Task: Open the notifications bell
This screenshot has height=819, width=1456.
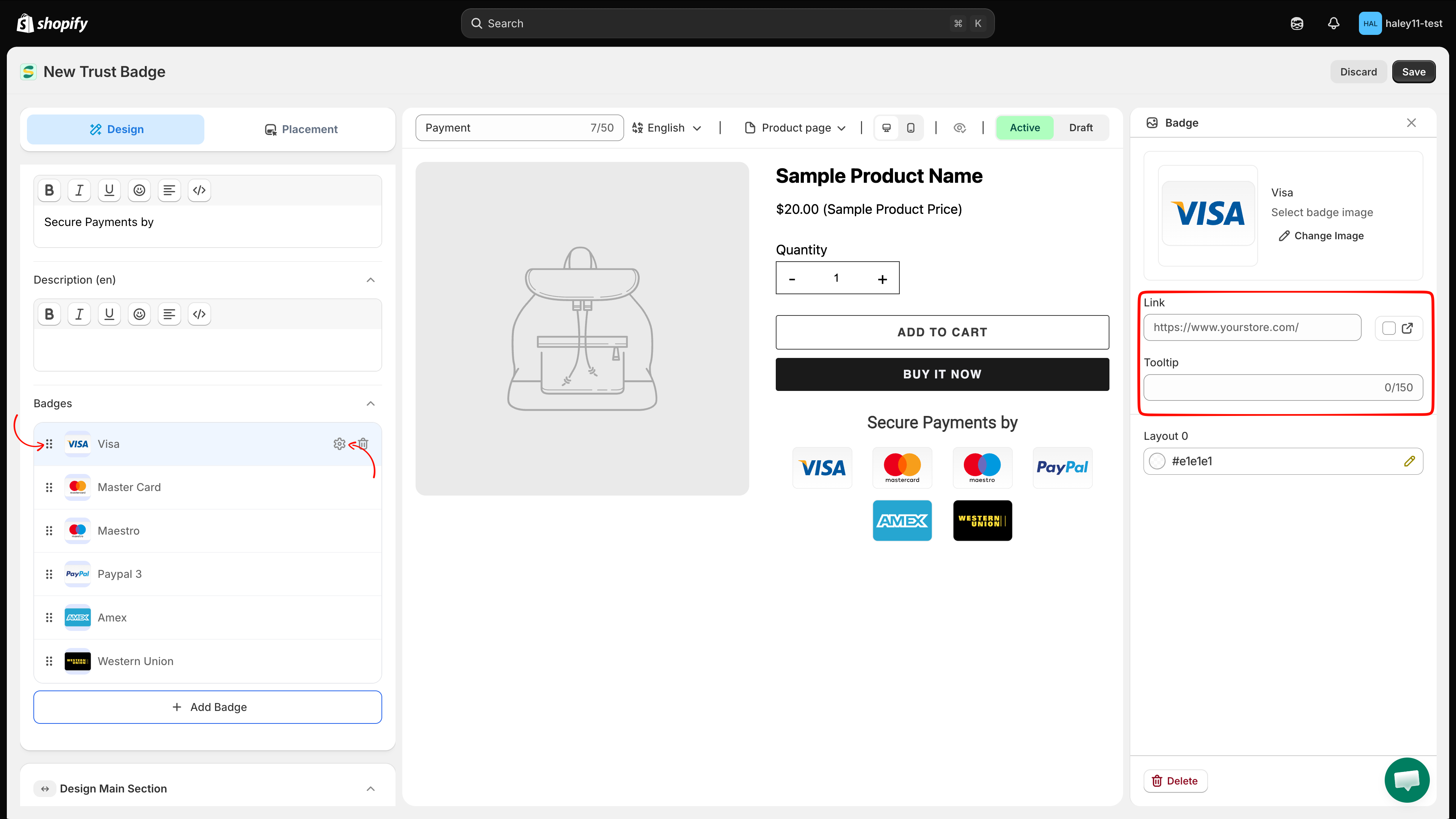Action: pyautogui.click(x=1334, y=23)
